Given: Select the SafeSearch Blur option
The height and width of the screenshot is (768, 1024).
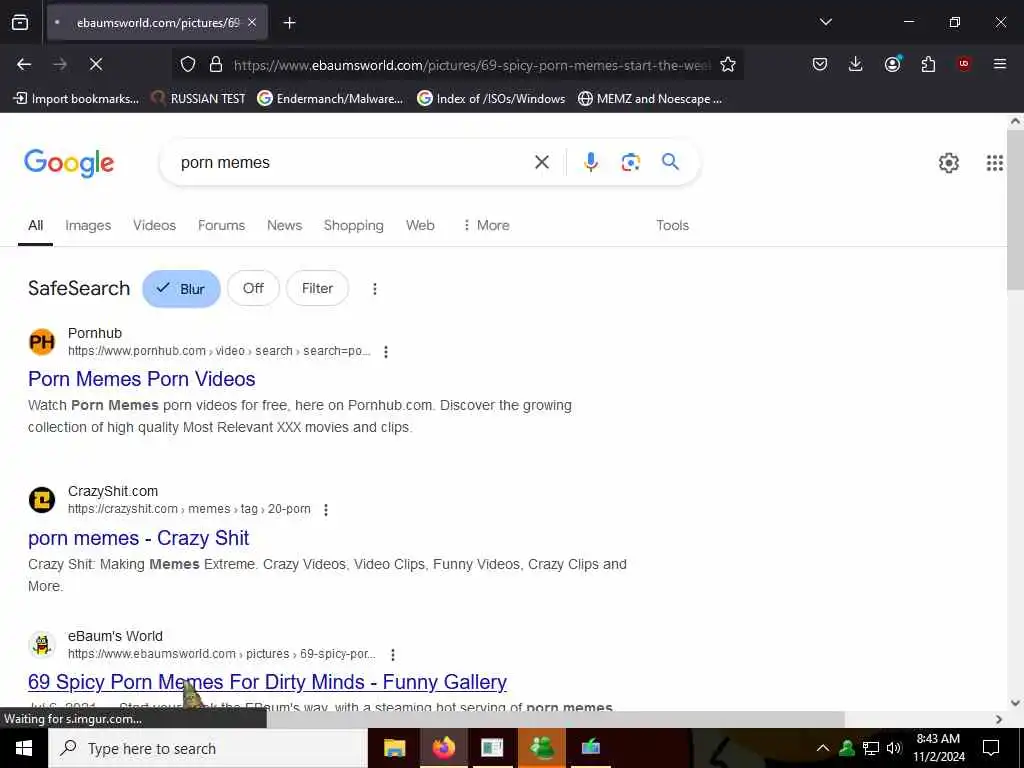Looking at the screenshot, I should [x=182, y=289].
